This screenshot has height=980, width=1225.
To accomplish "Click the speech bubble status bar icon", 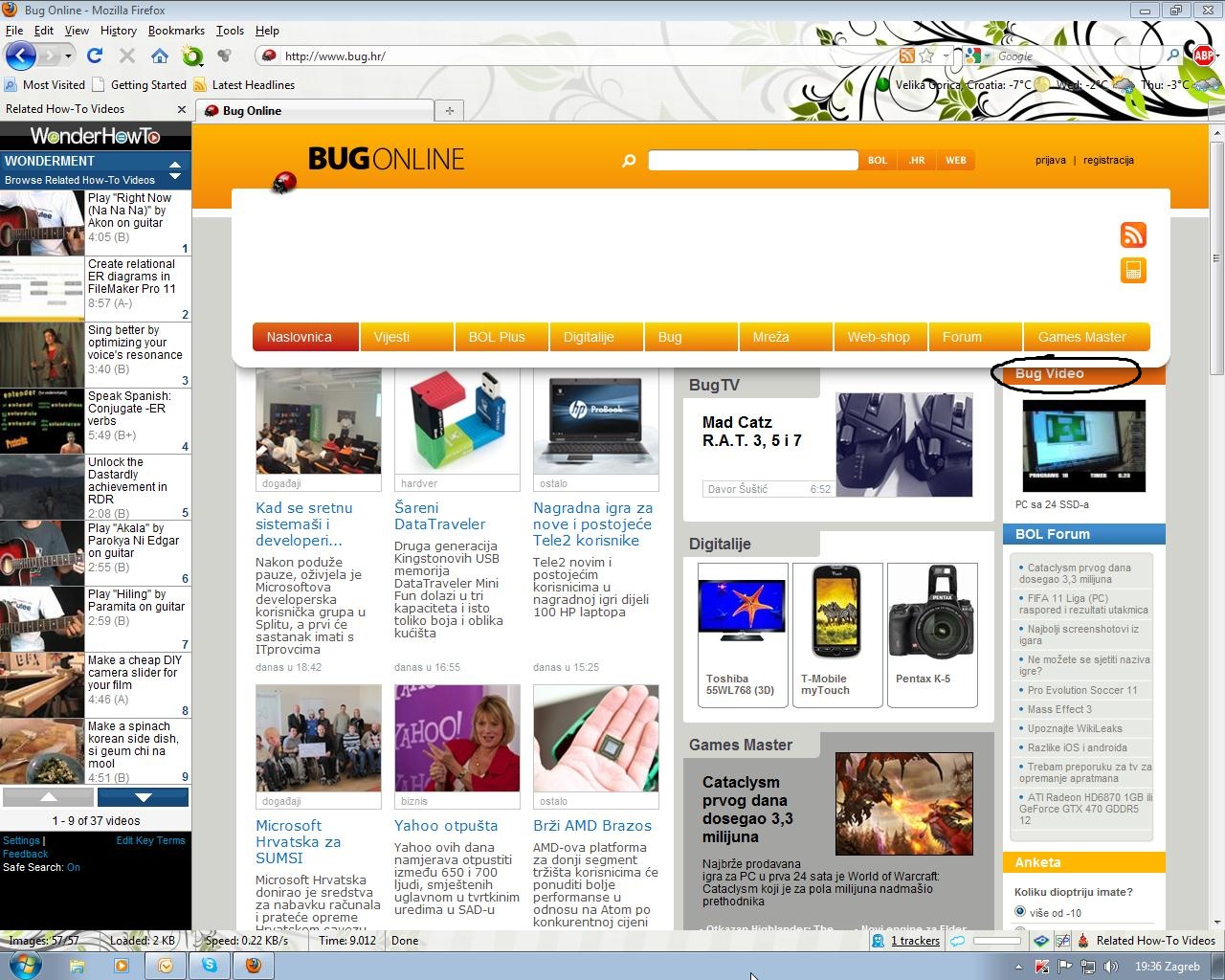I will coord(957,941).
